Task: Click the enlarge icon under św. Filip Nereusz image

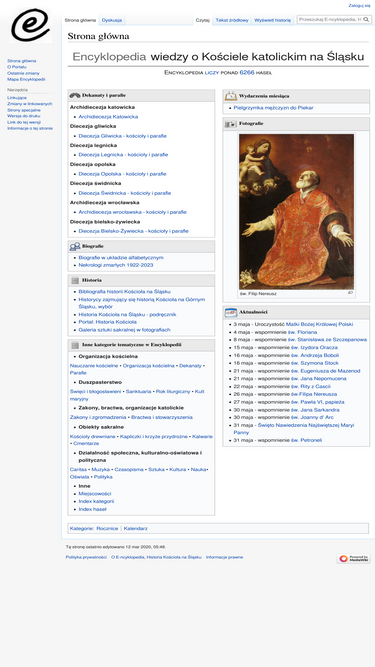Action: [350, 293]
